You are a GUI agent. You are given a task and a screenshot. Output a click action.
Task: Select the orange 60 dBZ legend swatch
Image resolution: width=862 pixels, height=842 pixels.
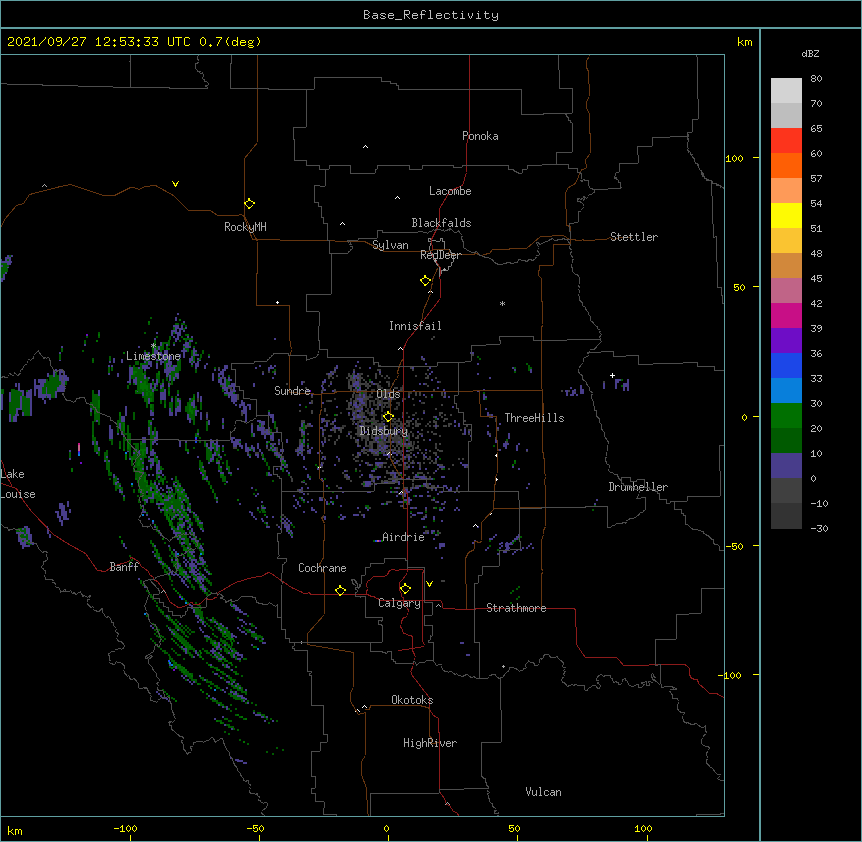tap(786, 165)
